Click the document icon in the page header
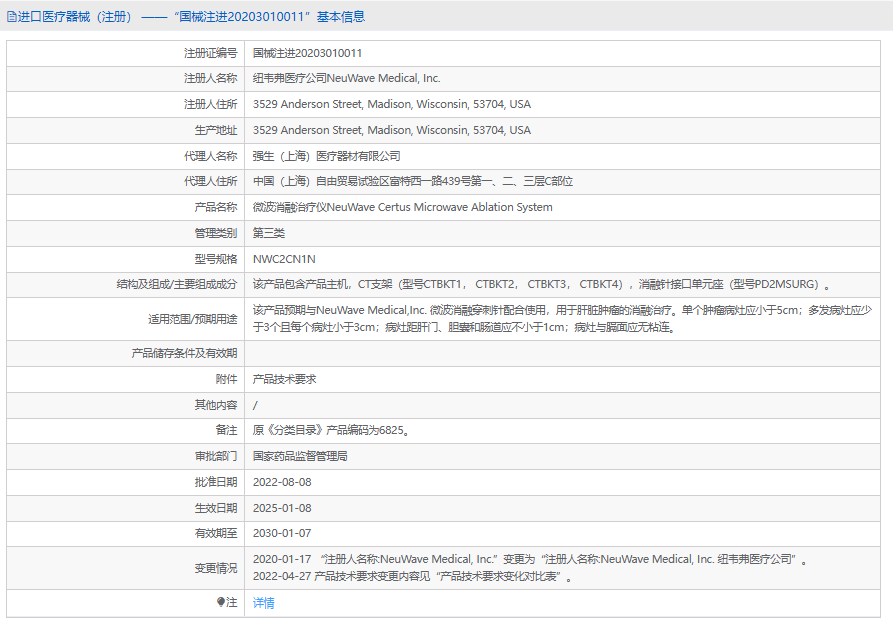This screenshot has width=893, height=625. coord(11,16)
